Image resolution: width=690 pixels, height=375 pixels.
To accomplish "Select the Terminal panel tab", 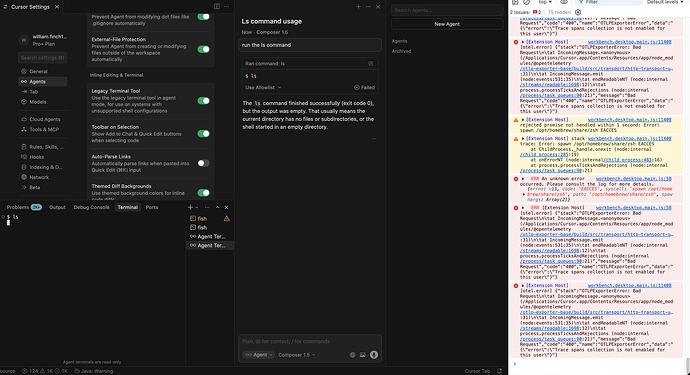I will coord(128,207).
